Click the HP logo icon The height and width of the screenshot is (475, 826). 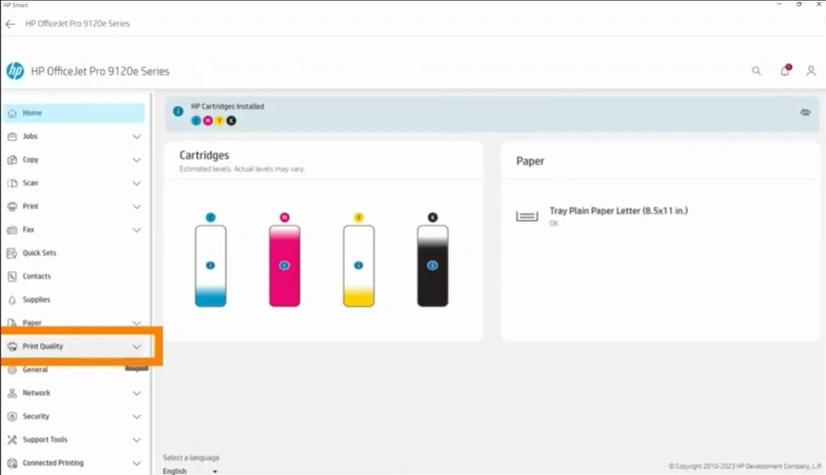click(15, 71)
